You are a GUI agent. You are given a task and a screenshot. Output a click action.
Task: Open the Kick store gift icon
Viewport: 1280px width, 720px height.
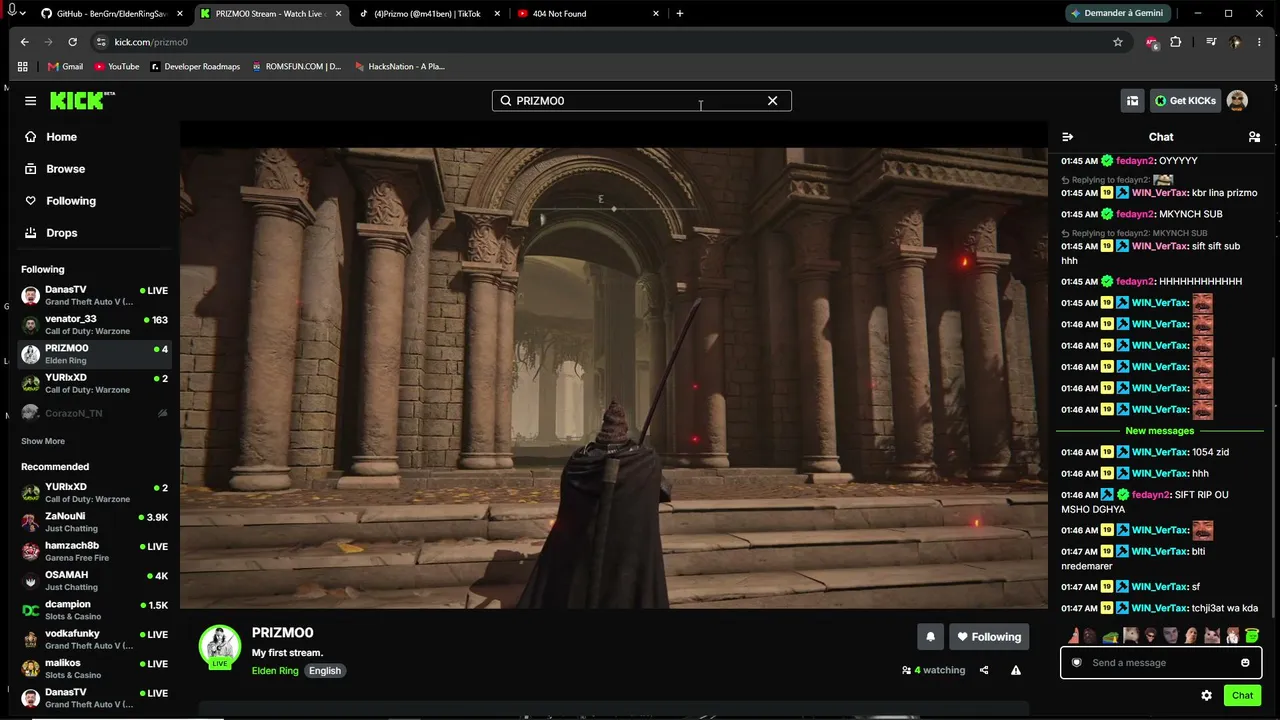(x=1132, y=101)
